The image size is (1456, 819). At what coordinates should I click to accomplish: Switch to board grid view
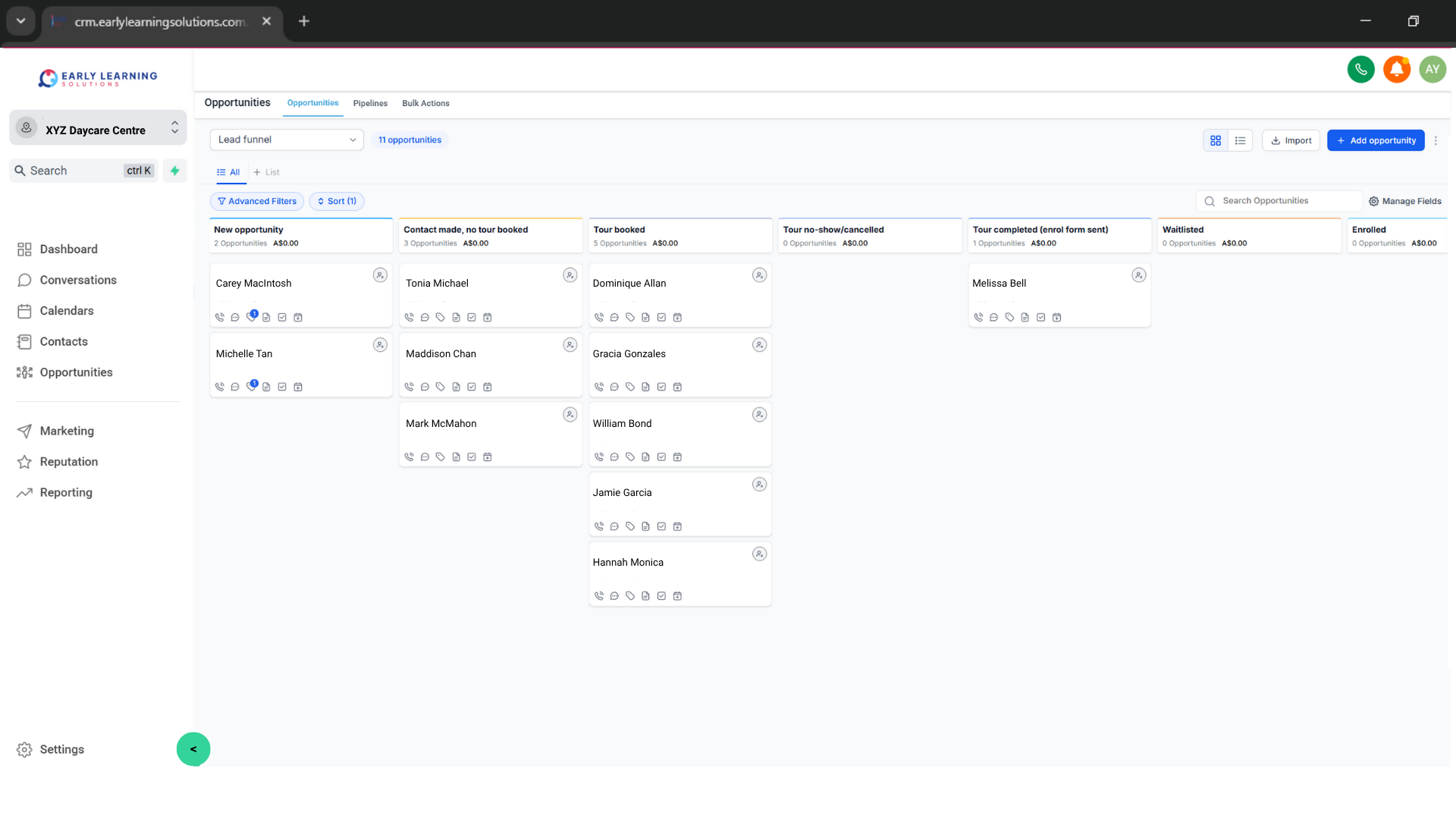coord(1216,140)
